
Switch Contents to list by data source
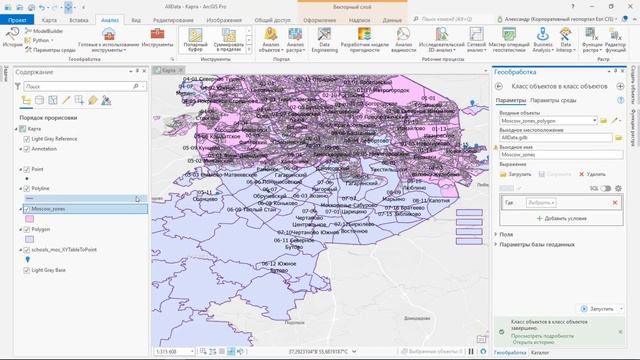[x=40, y=100]
